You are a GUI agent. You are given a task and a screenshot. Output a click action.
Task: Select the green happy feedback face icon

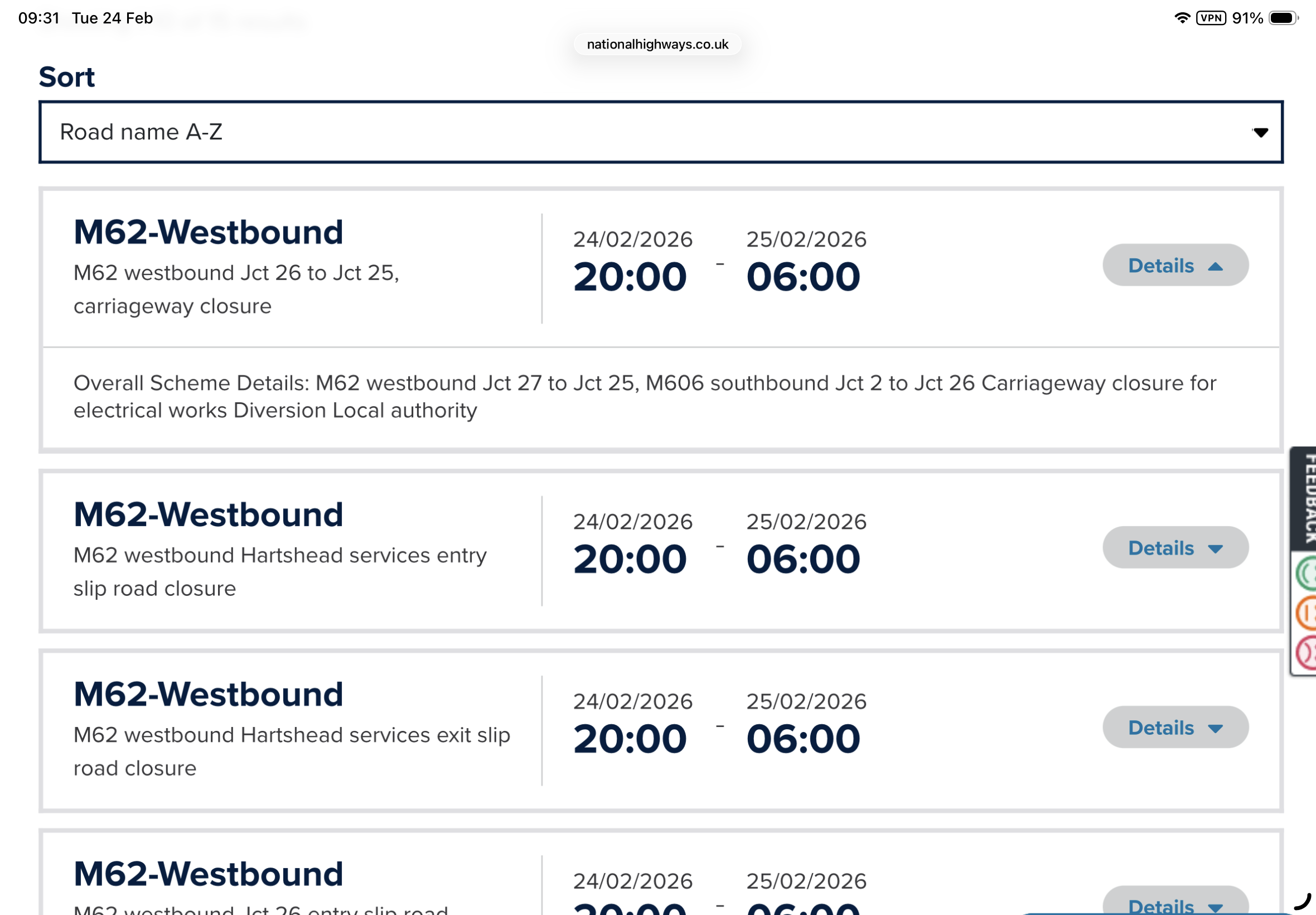click(1307, 574)
